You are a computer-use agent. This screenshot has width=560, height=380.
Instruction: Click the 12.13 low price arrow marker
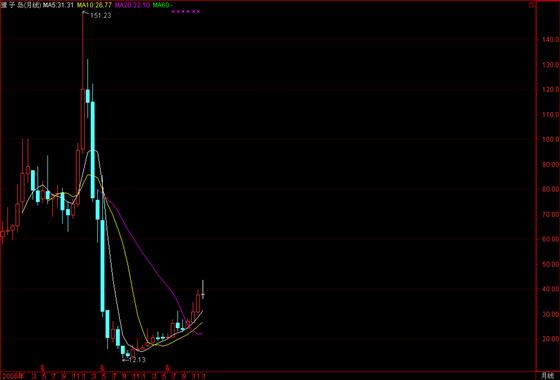click(x=134, y=360)
